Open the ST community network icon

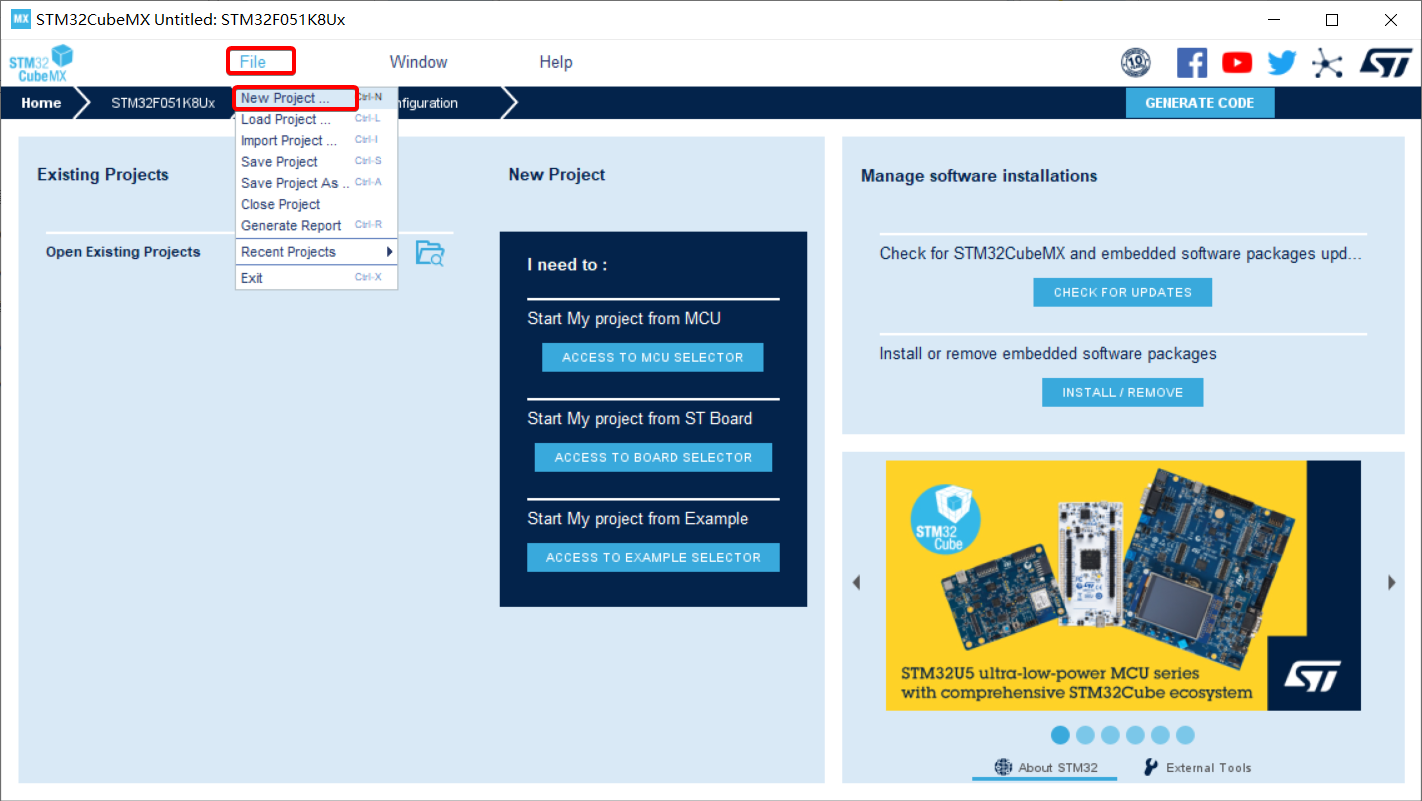click(1327, 63)
